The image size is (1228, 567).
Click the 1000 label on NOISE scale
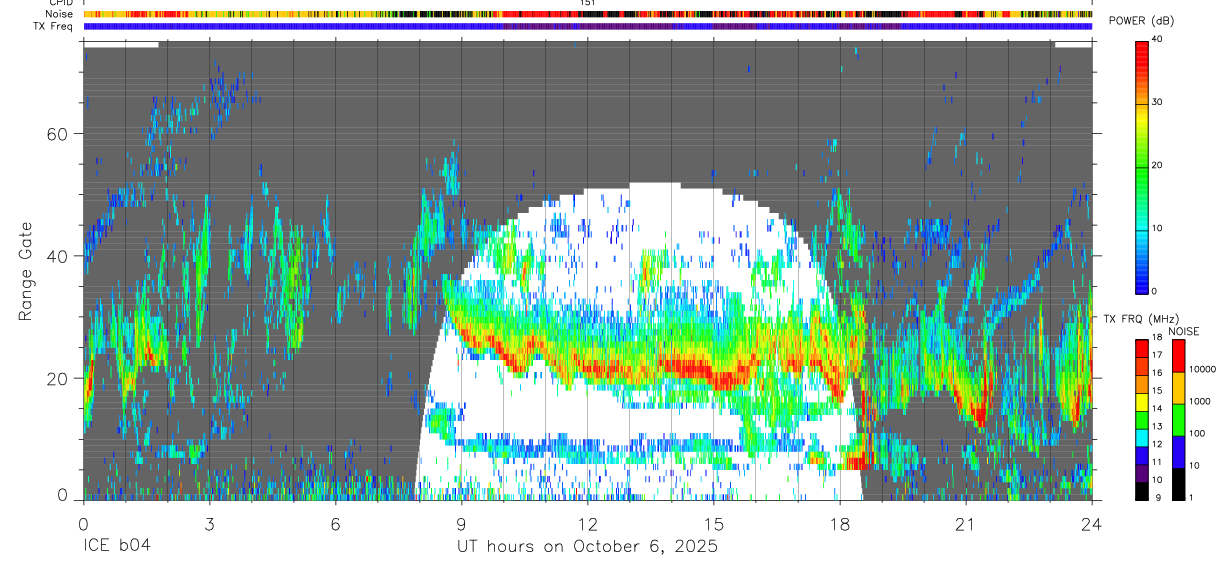[x=1199, y=401]
